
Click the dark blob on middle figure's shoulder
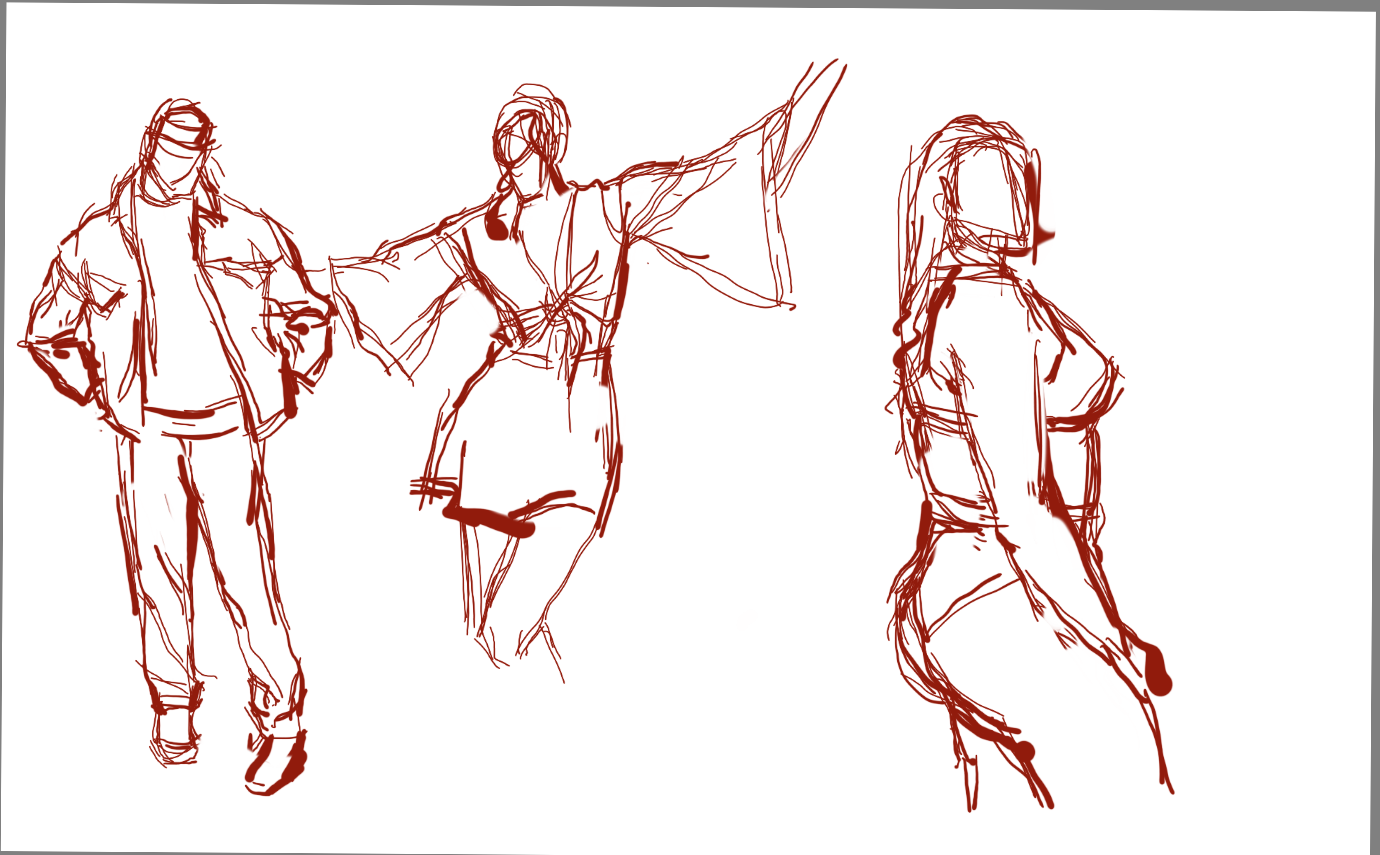498,226
